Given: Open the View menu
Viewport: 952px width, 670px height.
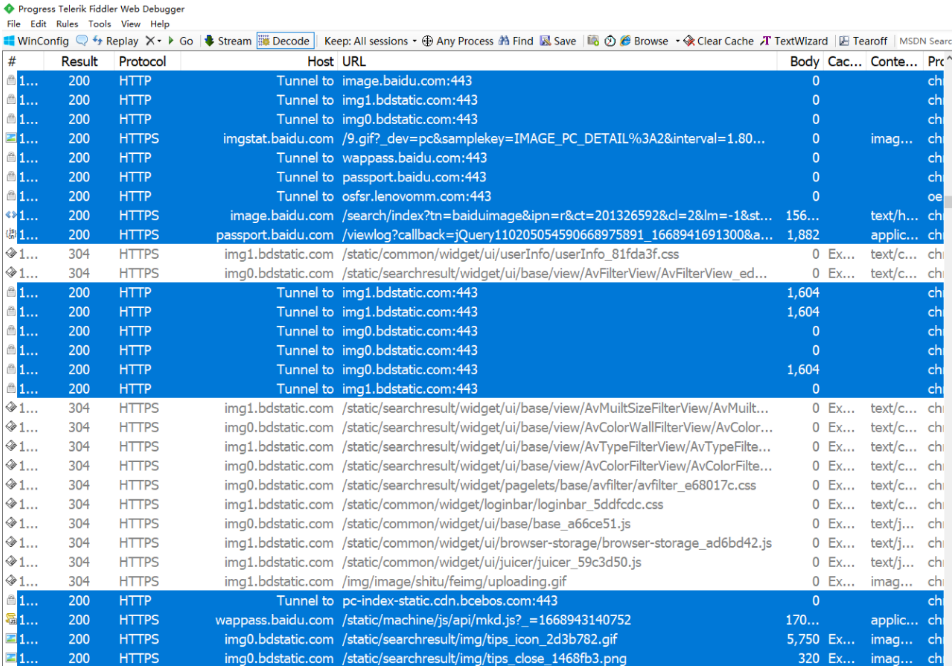Looking at the screenshot, I should 131,24.
